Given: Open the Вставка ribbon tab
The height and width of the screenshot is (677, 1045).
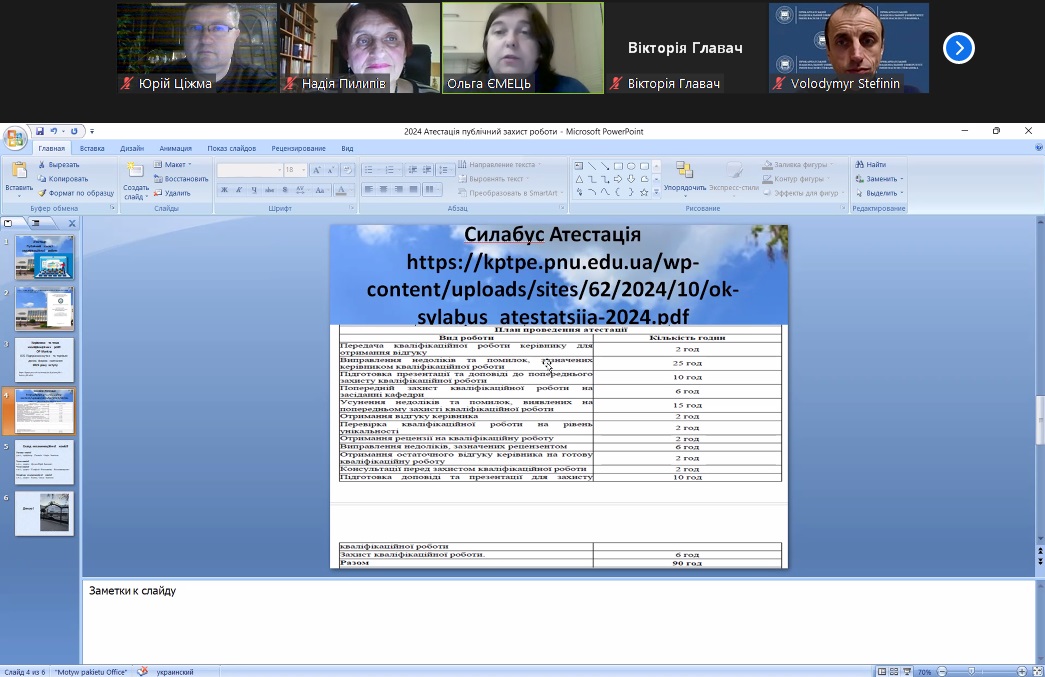Looking at the screenshot, I should click(x=92, y=149).
